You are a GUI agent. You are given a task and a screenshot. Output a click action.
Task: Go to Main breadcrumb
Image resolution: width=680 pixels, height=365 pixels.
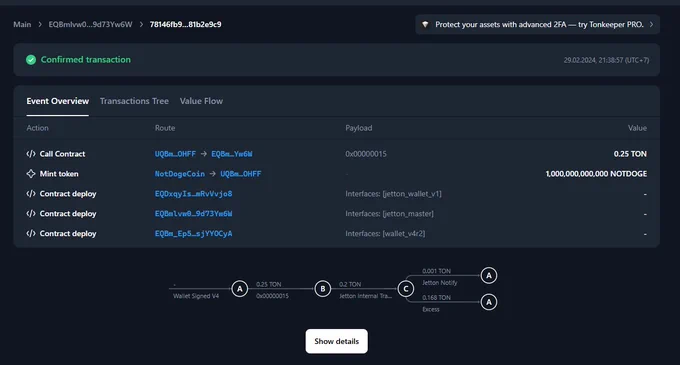click(x=22, y=25)
